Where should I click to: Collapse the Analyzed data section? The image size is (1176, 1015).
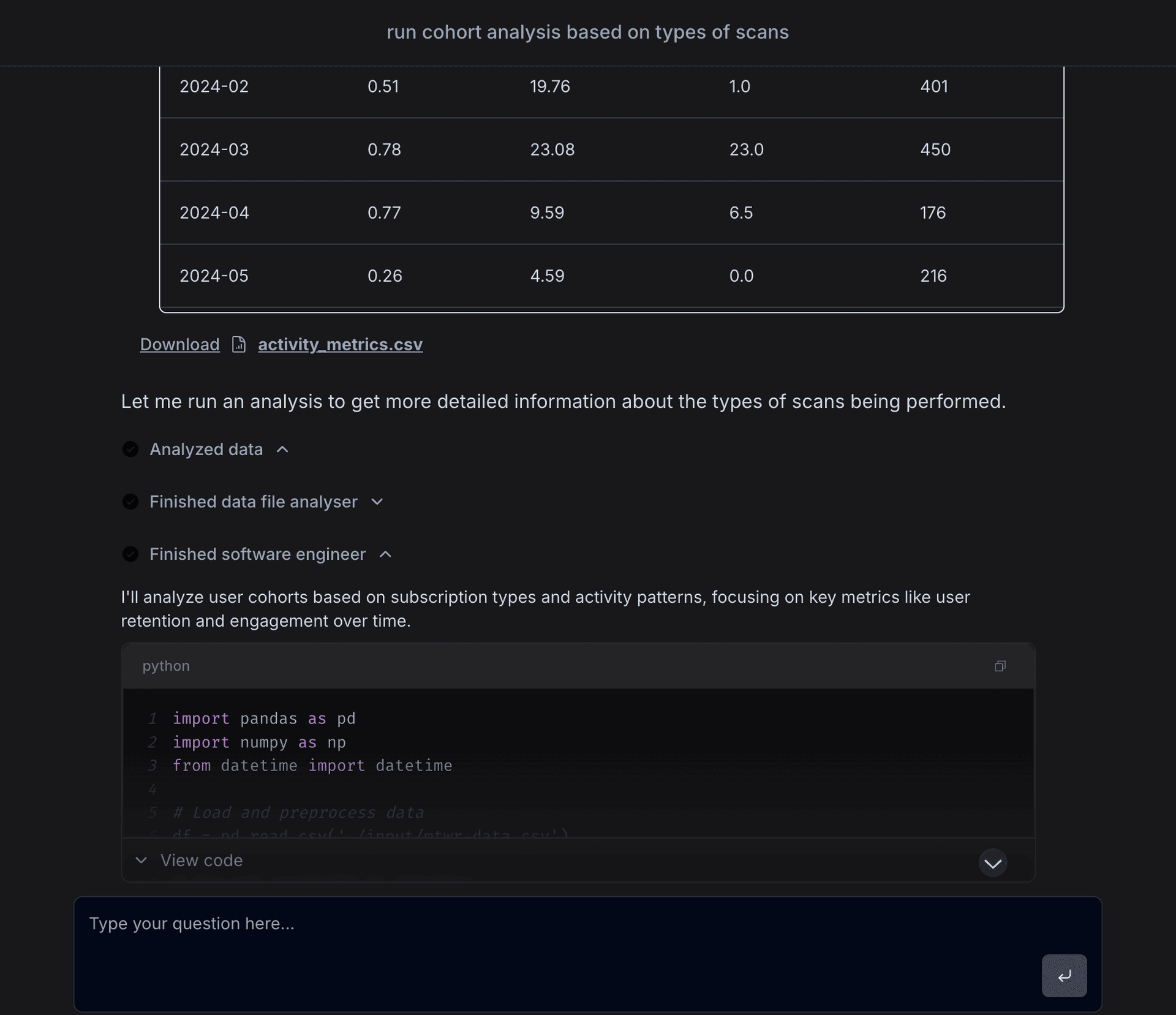(x=282, y=449)
